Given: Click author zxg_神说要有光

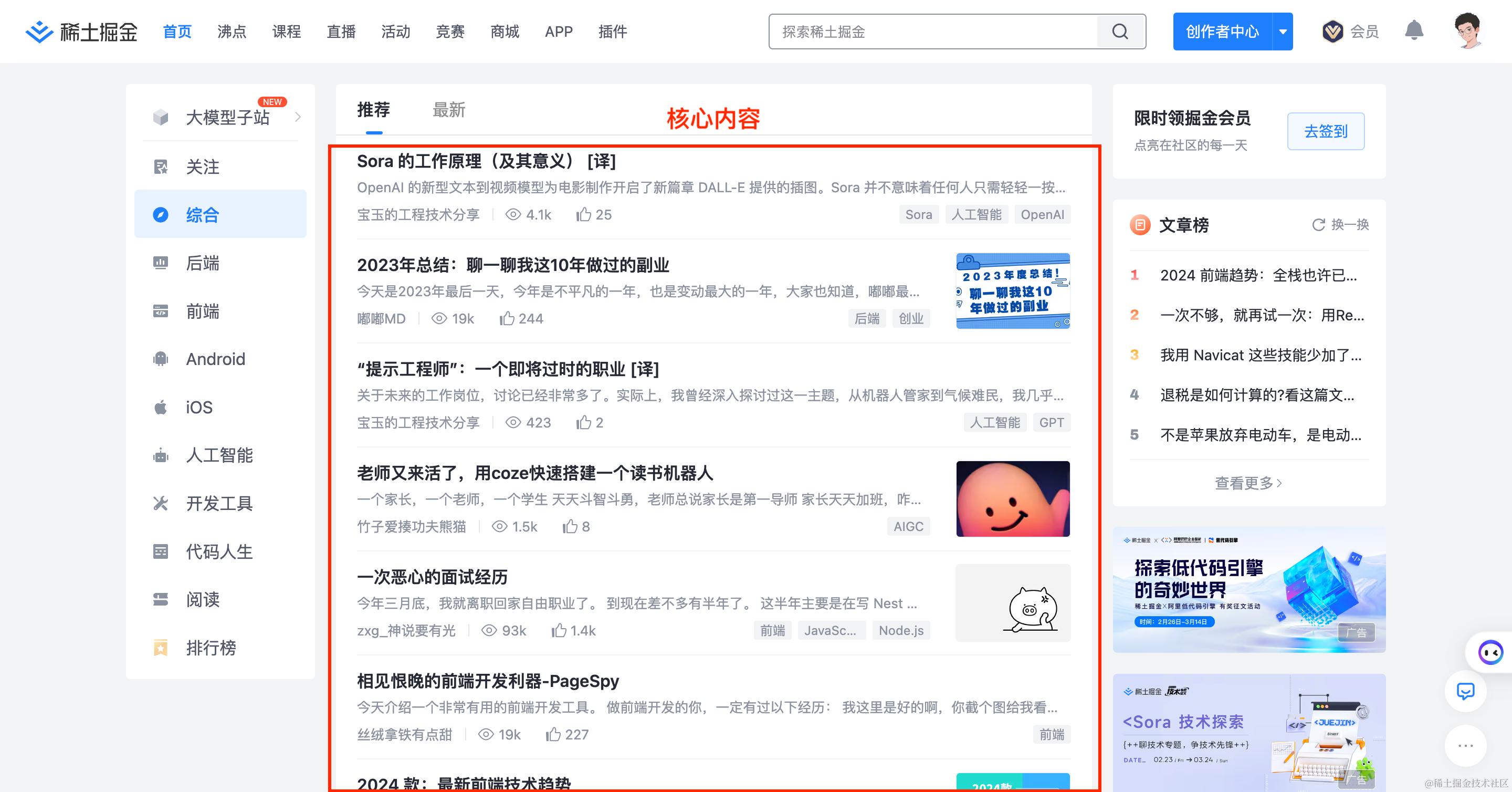Looking at the screenshot, I should (x=406, y=631).
